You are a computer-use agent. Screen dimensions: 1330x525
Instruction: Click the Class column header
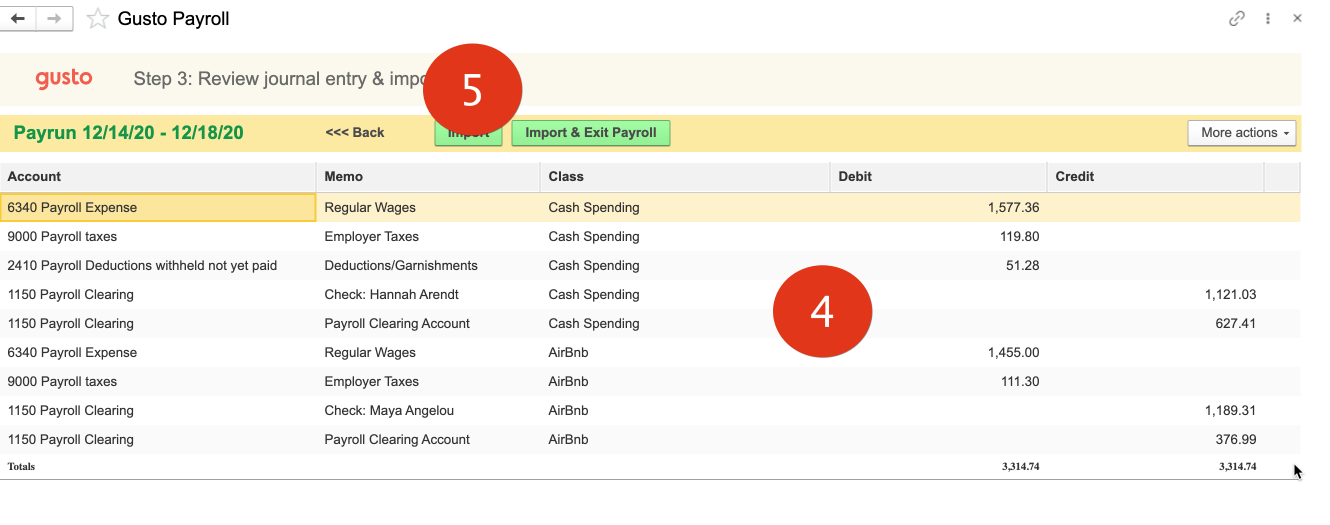(x=685, y=176)
